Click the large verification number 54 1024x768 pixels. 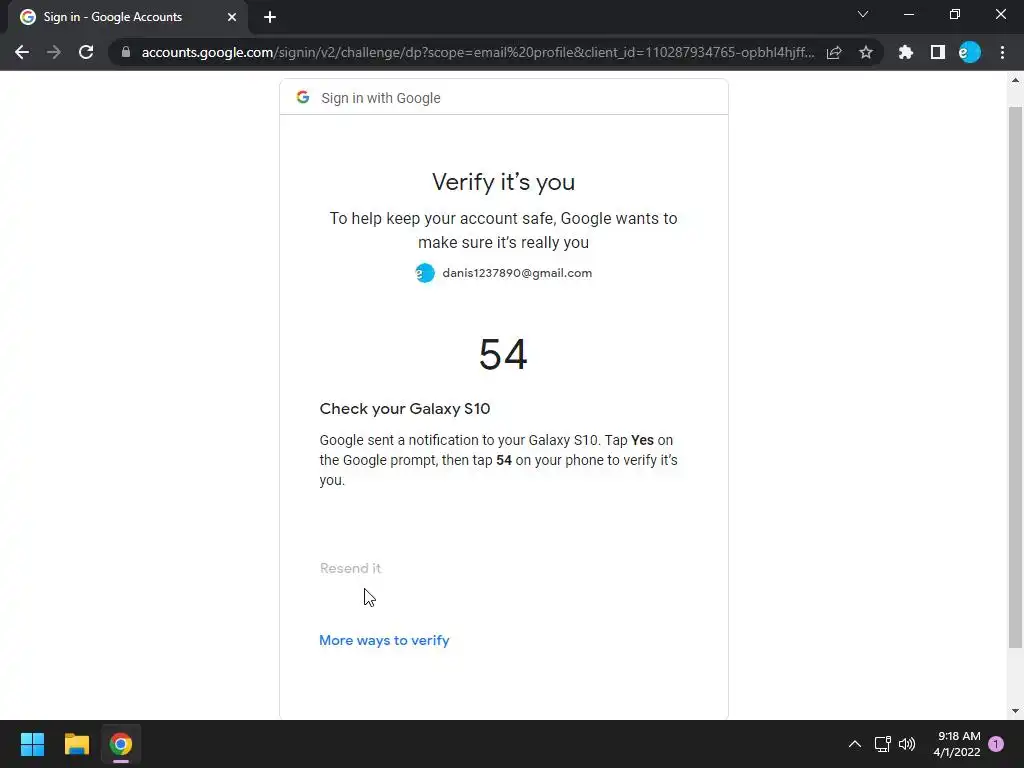tap(503, 355)
